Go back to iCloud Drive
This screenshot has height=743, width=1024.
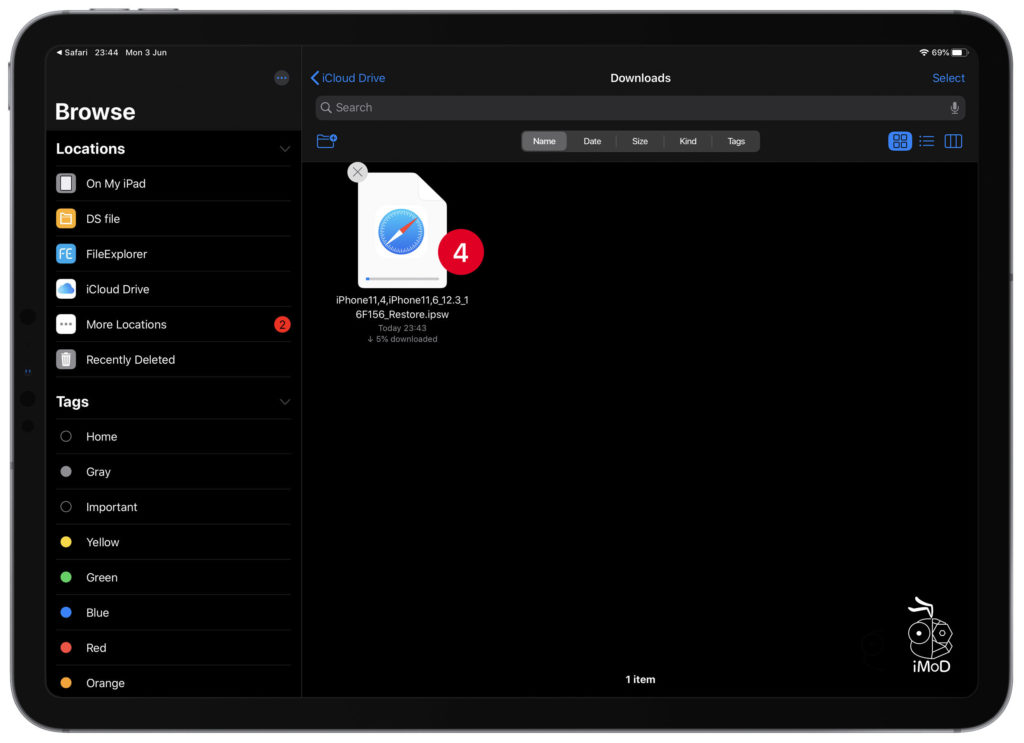click(x=348, y=77)
